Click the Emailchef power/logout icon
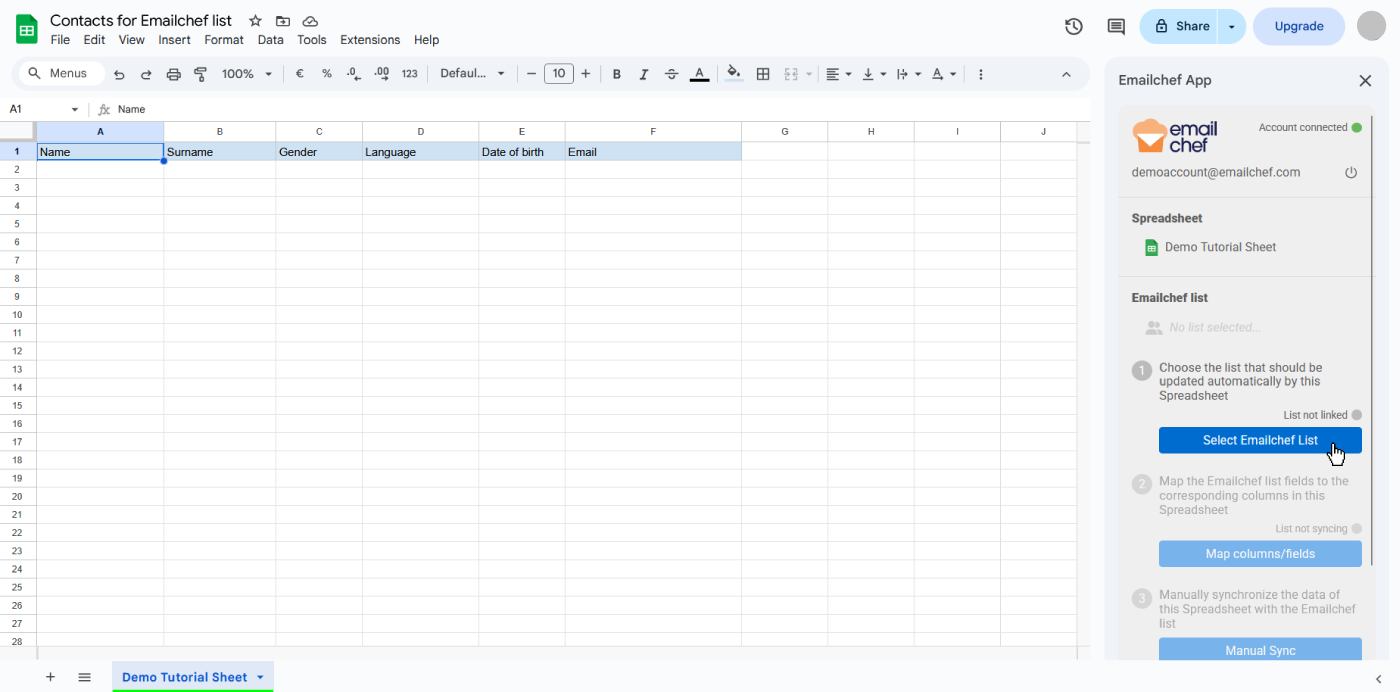The image size is (1400, 692). click(1351, 173)
